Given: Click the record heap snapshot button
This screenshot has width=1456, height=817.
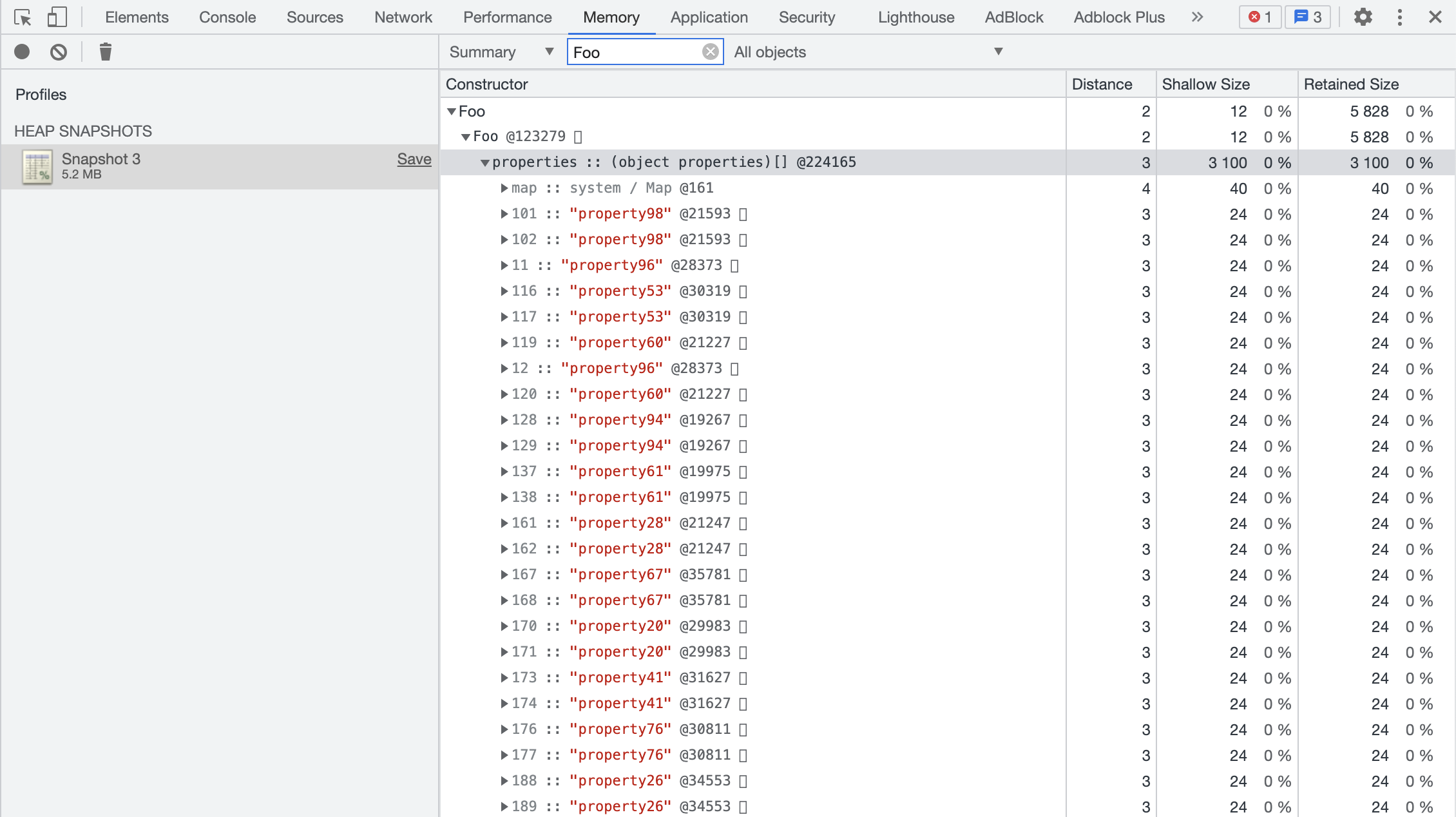Looking at the screenshot, I should [x=22, y=52].
